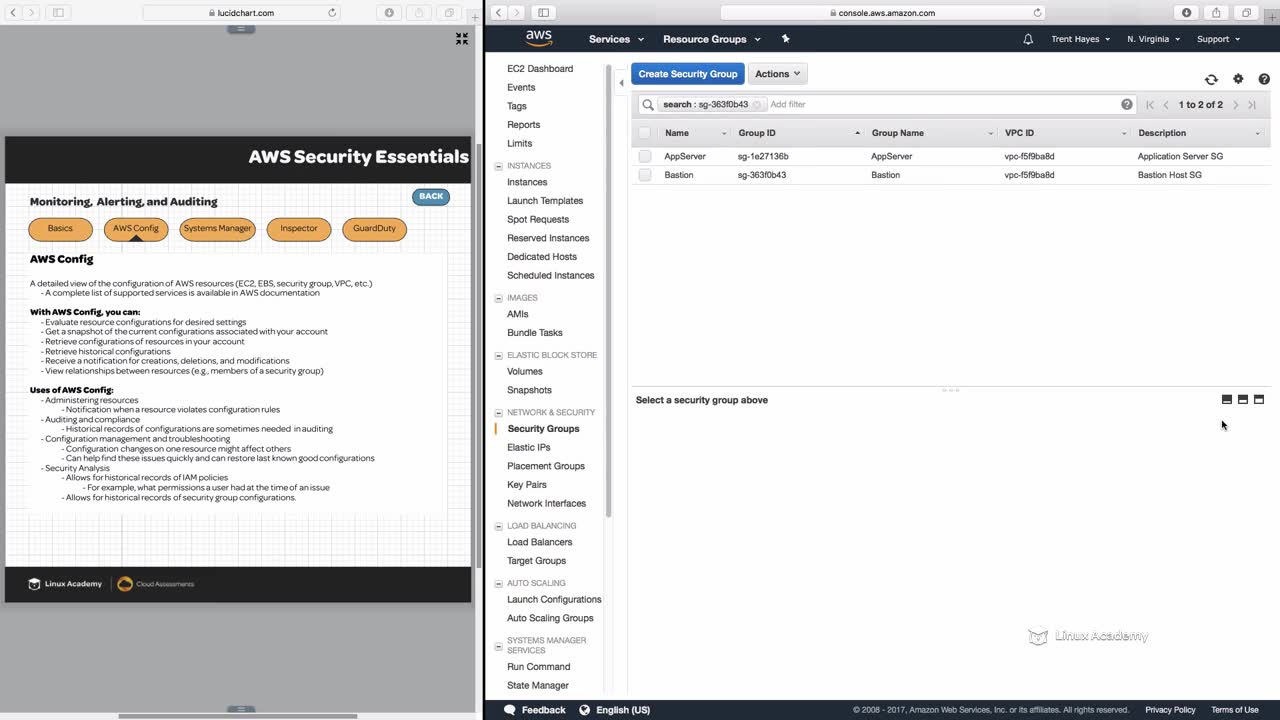Go to the next results page
The height and width of the screenshot is (720, 1280).
tap(1236, 105)
